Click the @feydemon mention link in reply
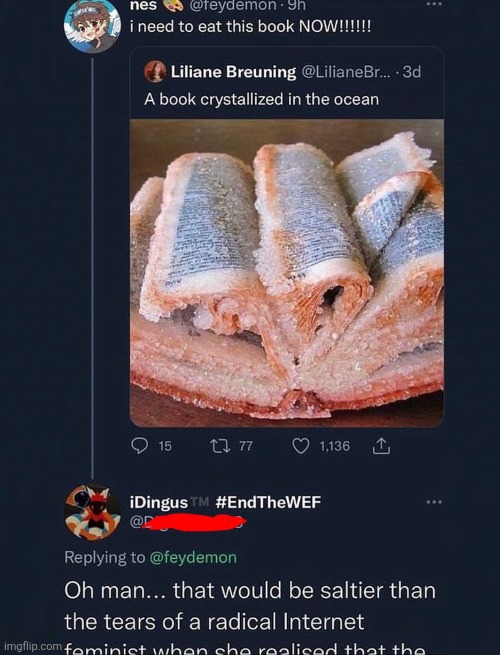Image resolution: width=500 pixels, height=655 pixels. point(193,557)
